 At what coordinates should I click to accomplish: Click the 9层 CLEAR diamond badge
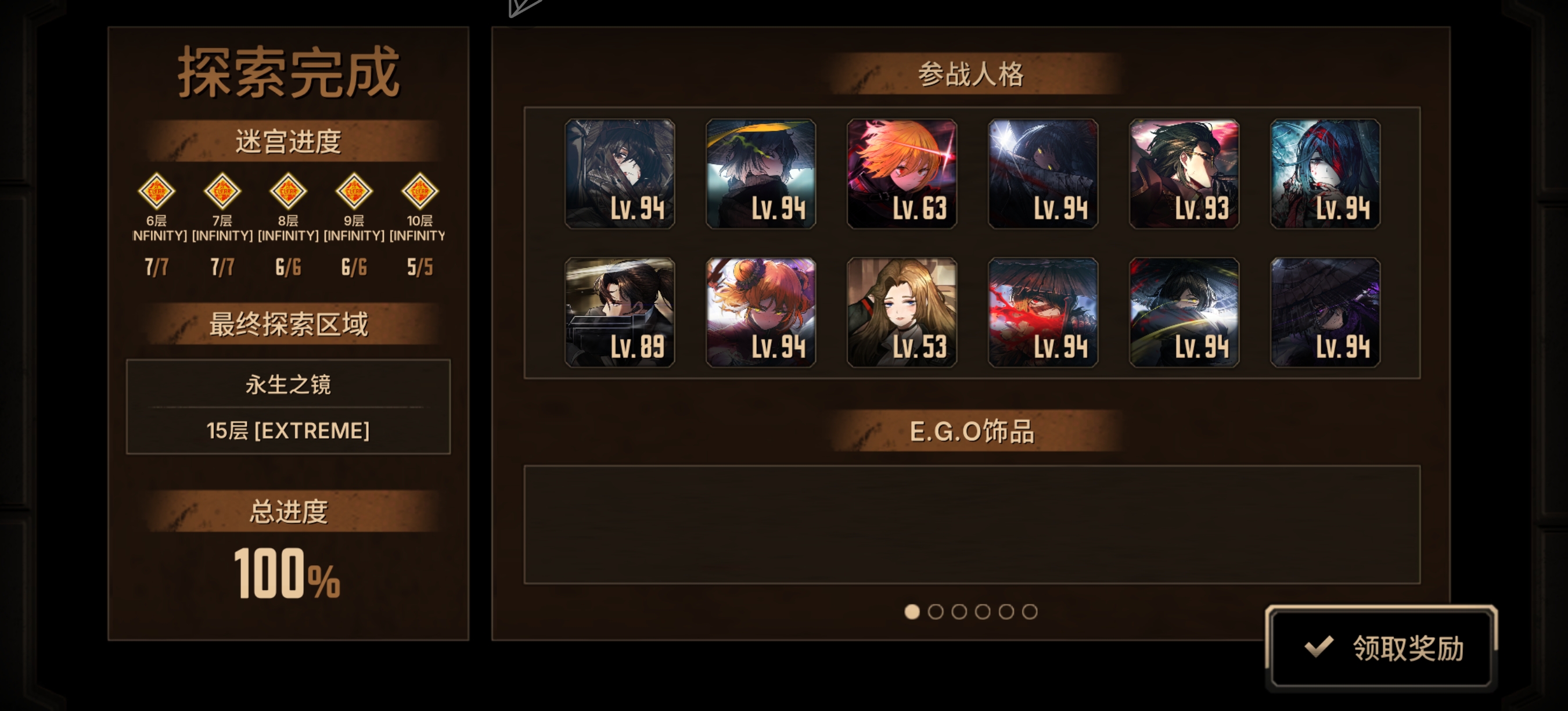(354, 191)
